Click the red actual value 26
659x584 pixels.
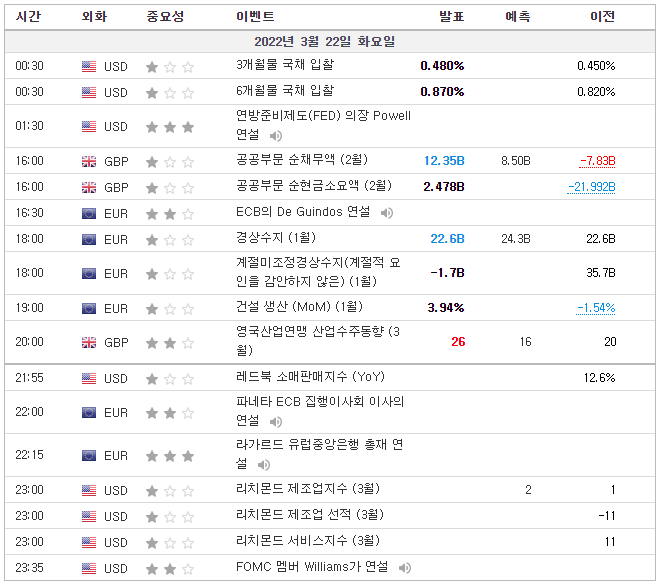point(458,342)
